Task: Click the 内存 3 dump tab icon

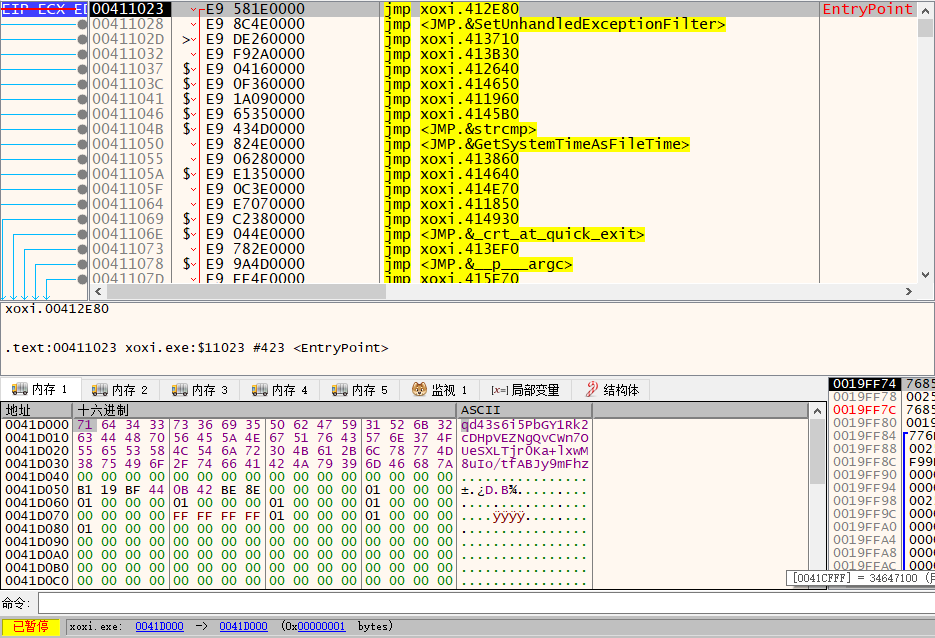Action: coord(180,390)
